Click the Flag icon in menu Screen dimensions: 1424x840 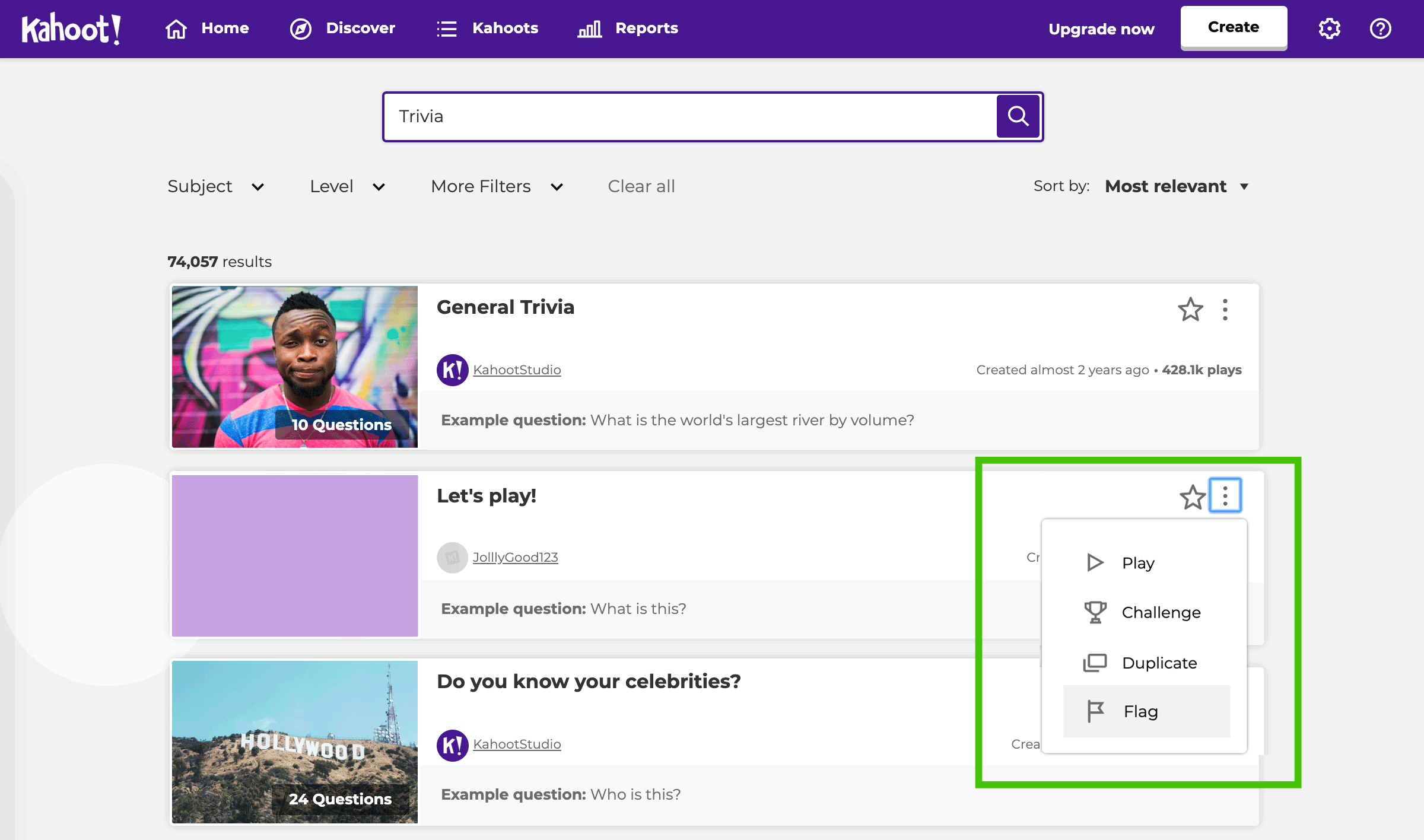pos(1095,711)
